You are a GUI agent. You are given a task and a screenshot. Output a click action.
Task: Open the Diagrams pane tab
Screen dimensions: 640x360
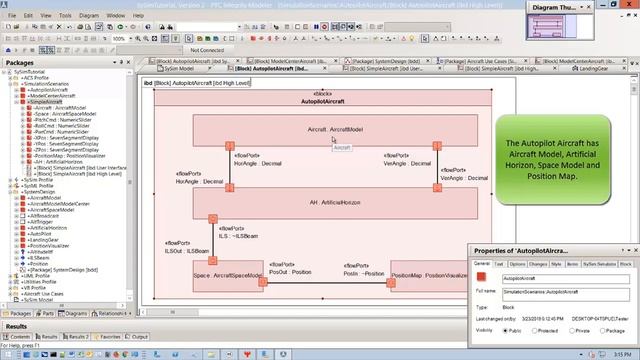(x=73, y=313)
